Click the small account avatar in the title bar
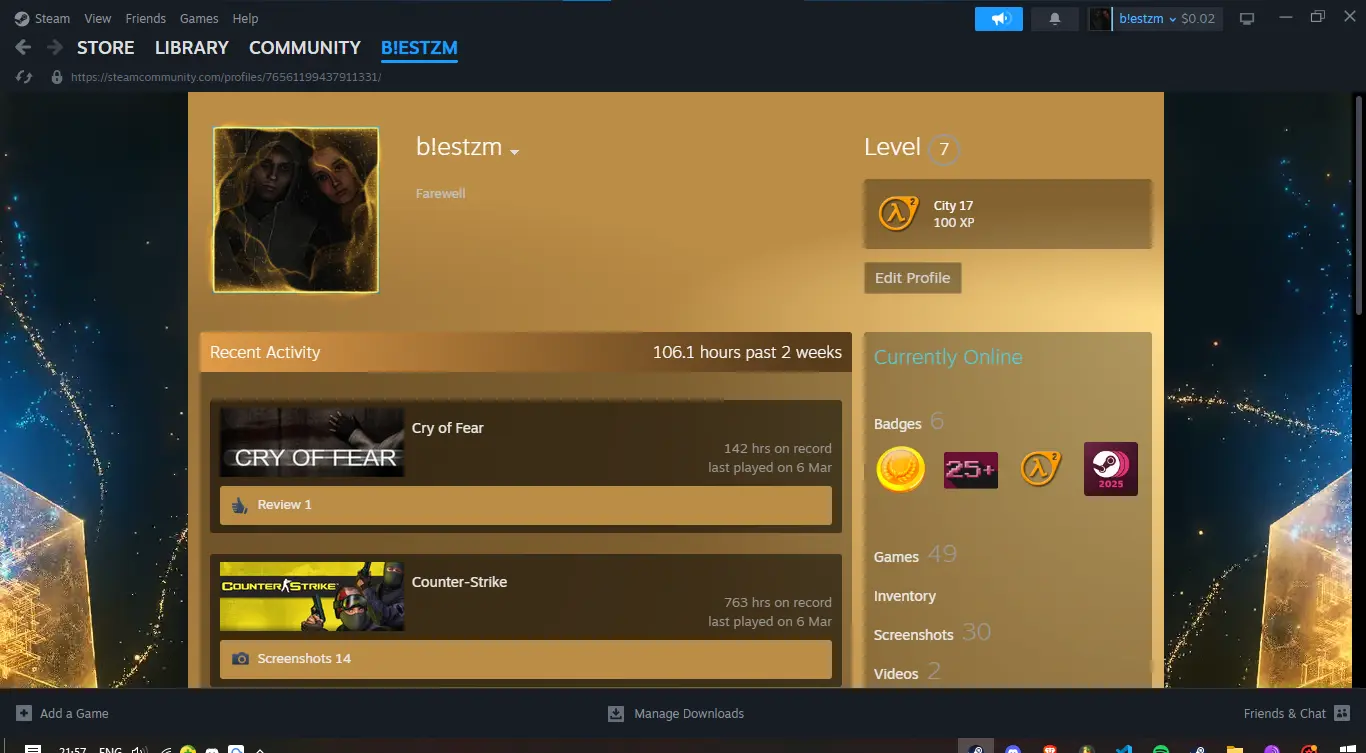 pos(1100,18)
